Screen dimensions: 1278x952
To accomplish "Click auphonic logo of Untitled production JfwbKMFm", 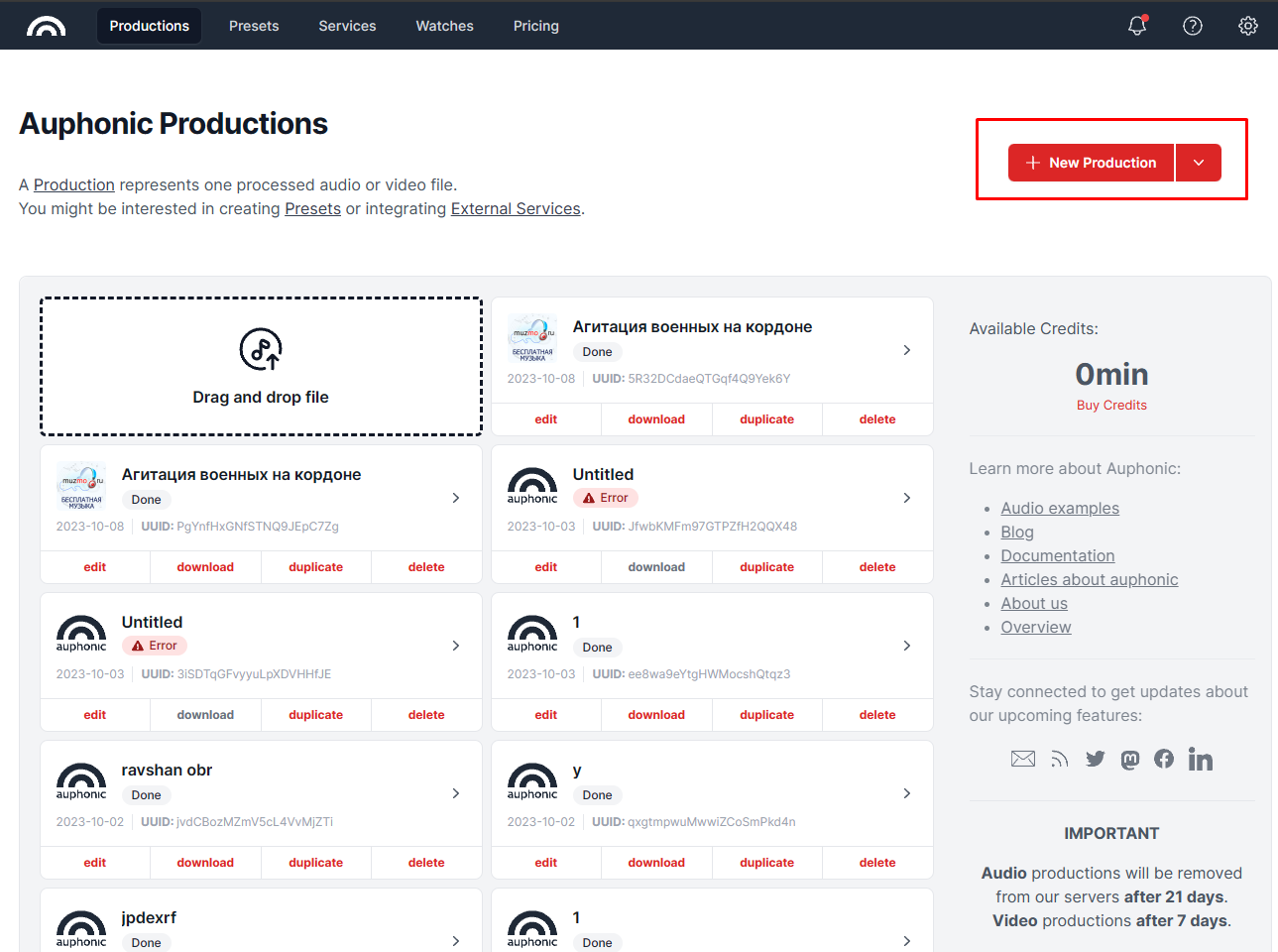I will (532, 486).
